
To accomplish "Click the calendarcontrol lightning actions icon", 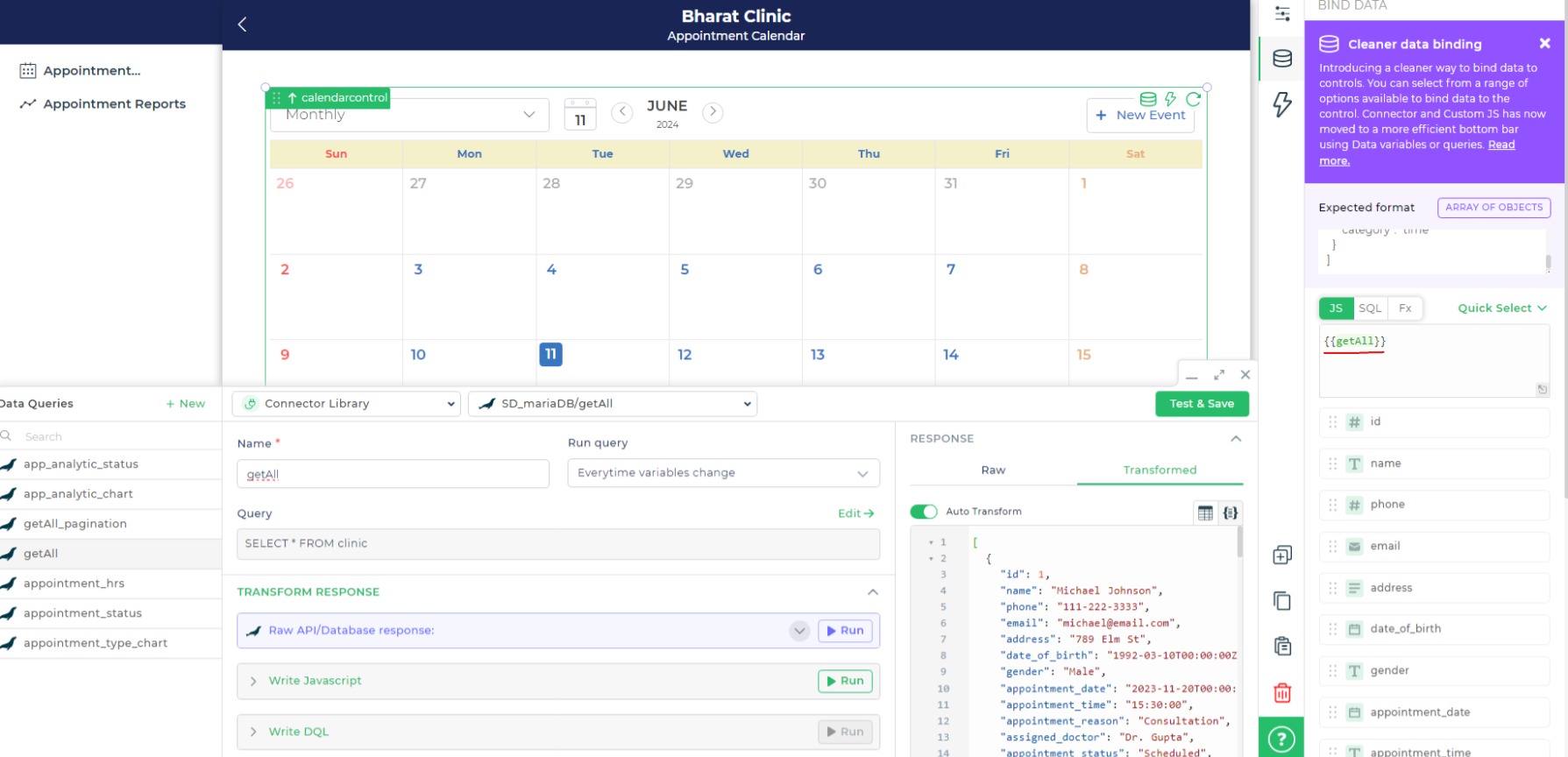I will pyautogui.click(x=1170, y=99).
